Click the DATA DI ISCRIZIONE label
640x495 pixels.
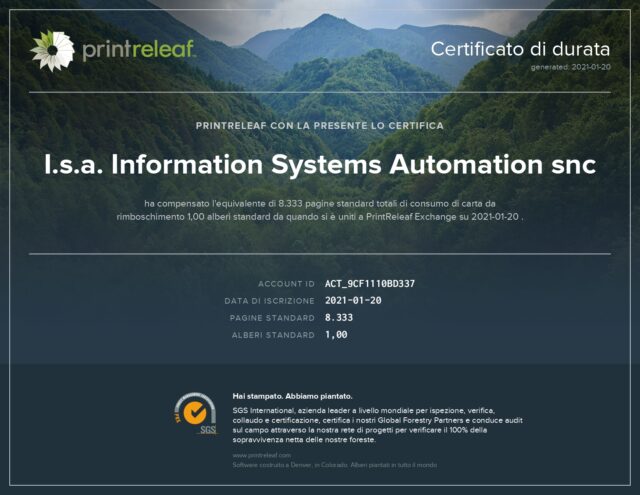pyautogui.click(x=269, y=301)
